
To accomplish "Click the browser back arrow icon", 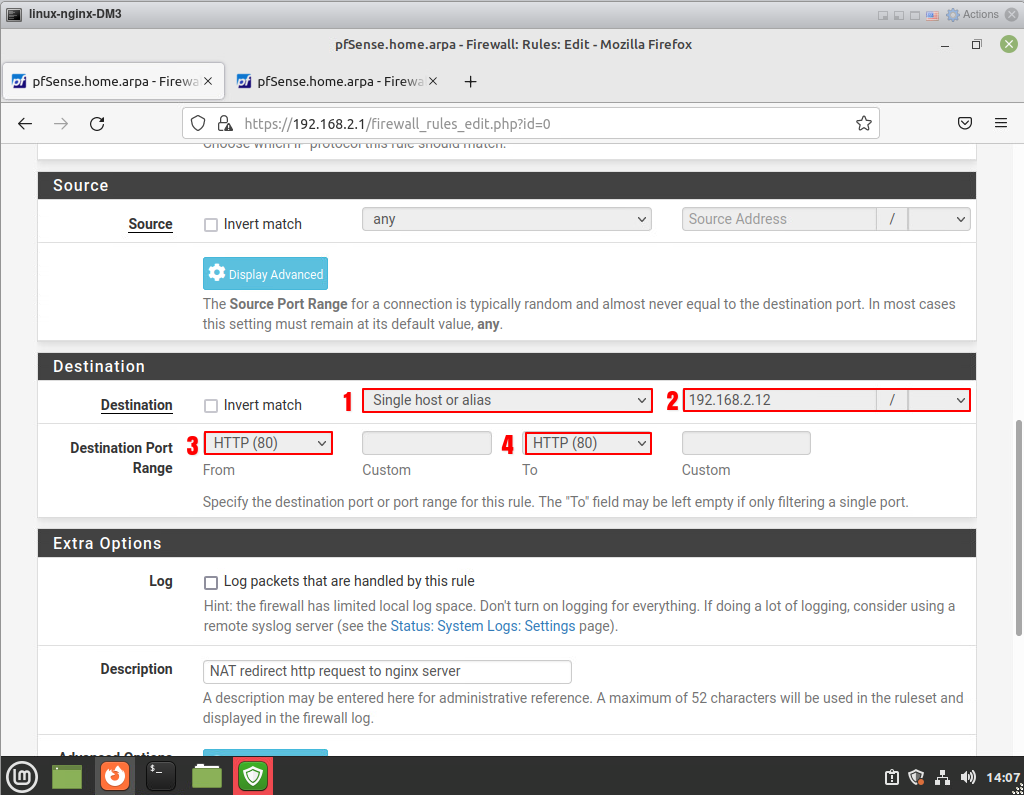I will [26, 124].
